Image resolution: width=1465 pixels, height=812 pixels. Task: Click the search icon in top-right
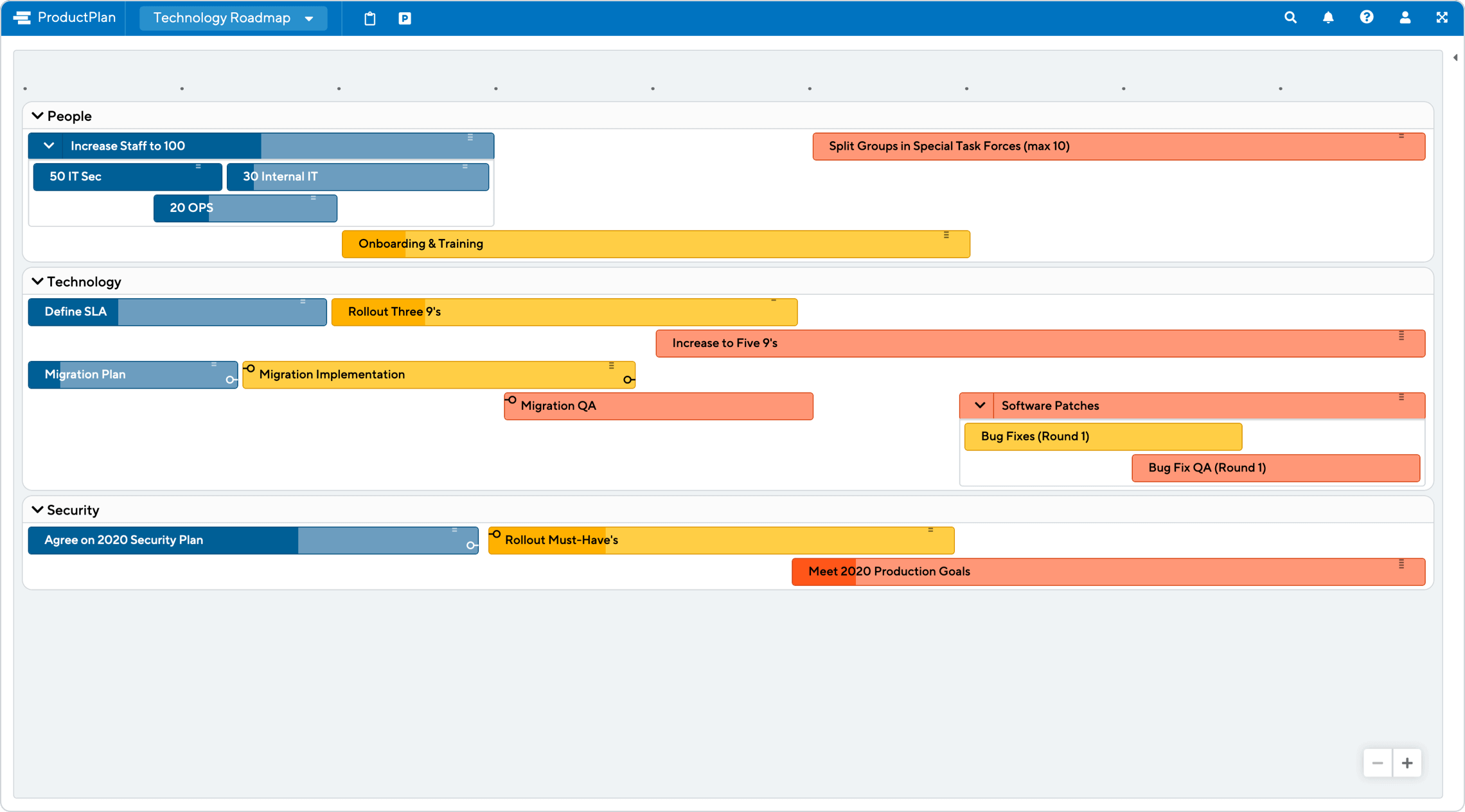coord(1293,18)
